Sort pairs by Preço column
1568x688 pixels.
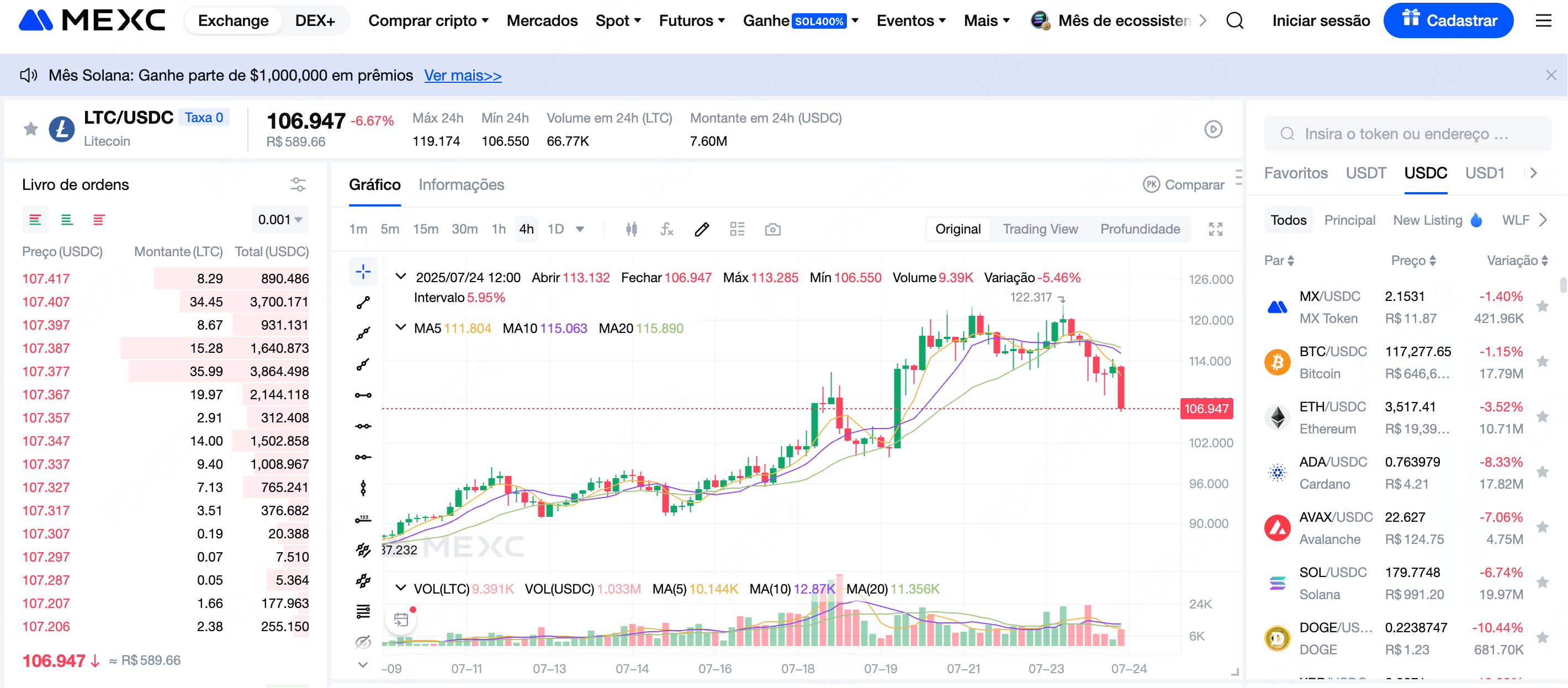(1413, 261)
